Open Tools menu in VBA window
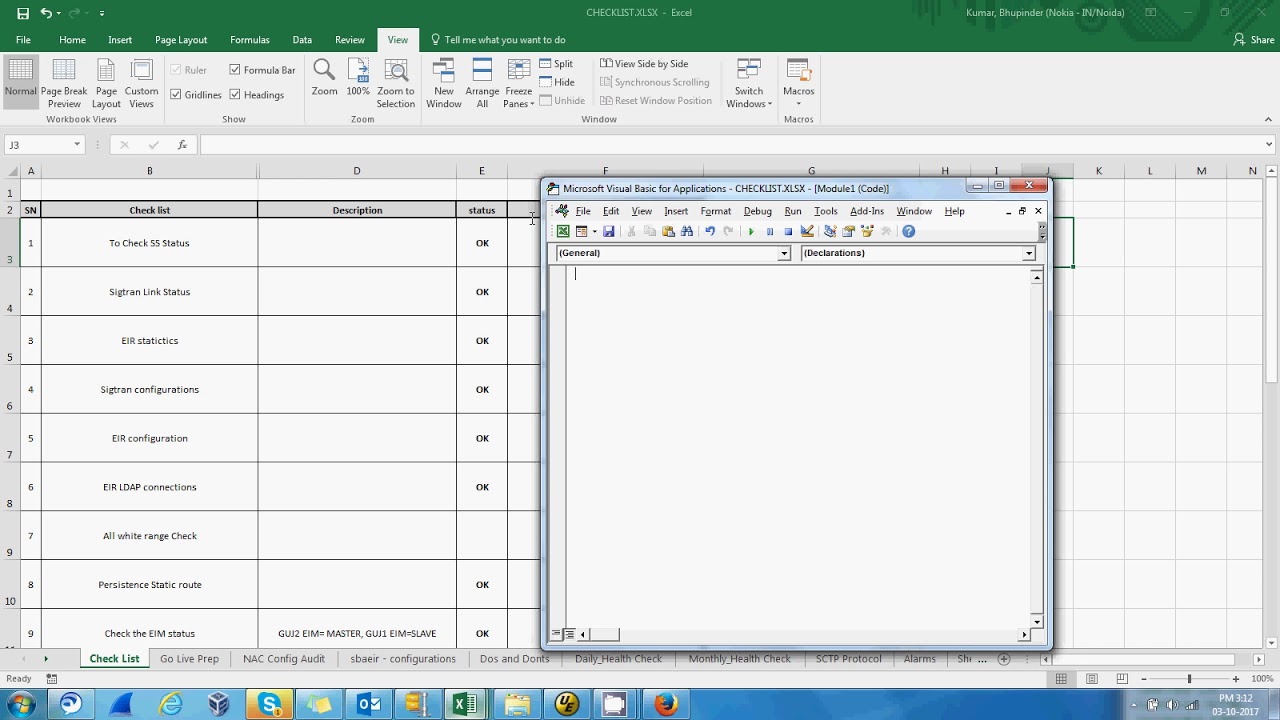The width and height of the screenshot is (1280, 720). point(825,211)
